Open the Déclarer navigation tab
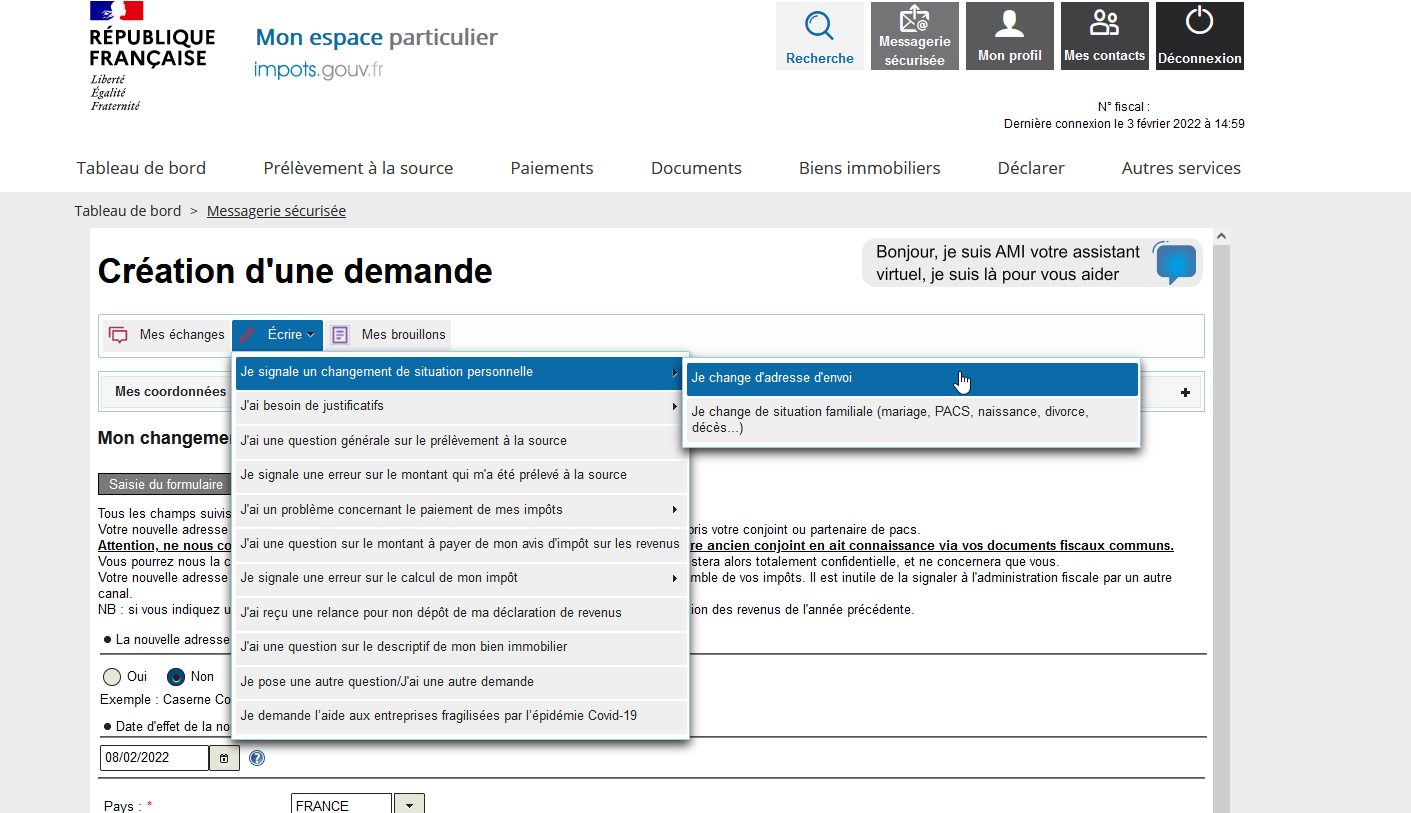This screenshot has width=1411, height=813. pyautogui.click(x=1031, y=168)
